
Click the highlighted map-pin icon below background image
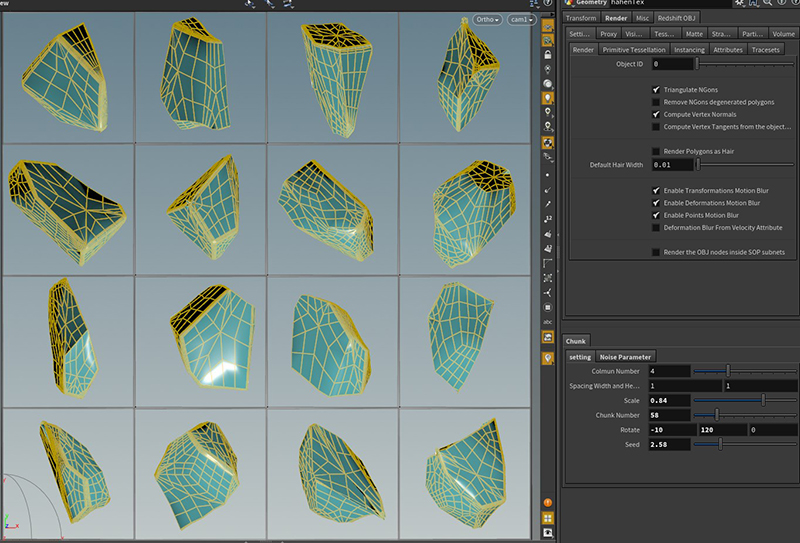pos(547,358)
